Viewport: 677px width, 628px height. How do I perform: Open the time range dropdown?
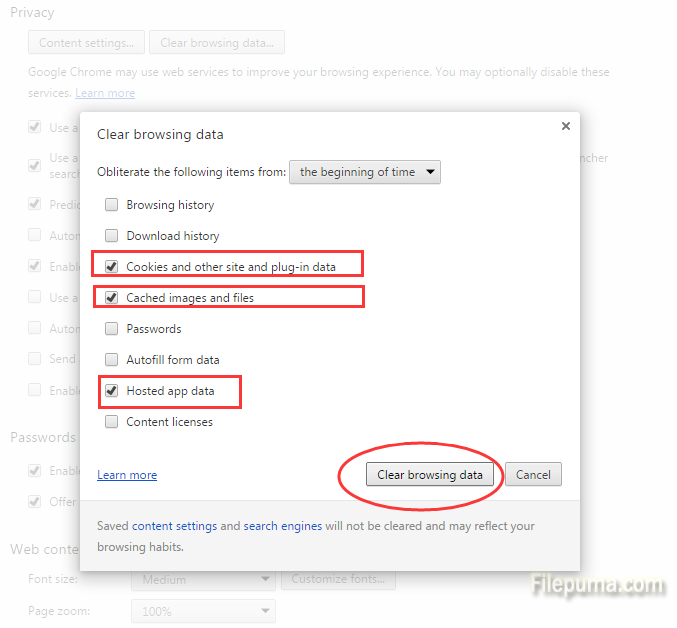click(x=365, y=172)
